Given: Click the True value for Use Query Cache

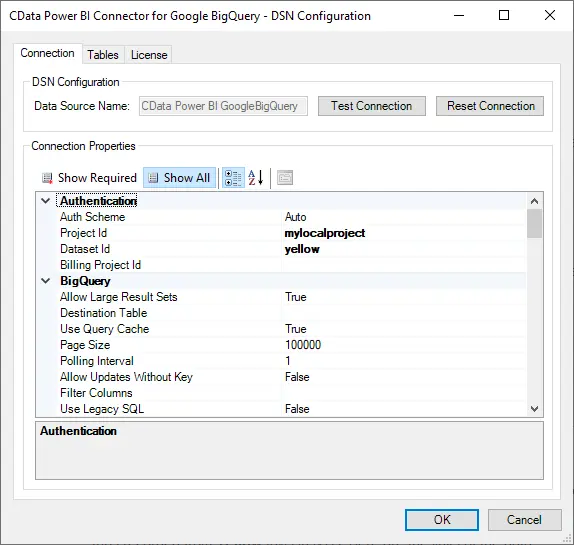Looking at the screenshot, I should tap(295, 329).
